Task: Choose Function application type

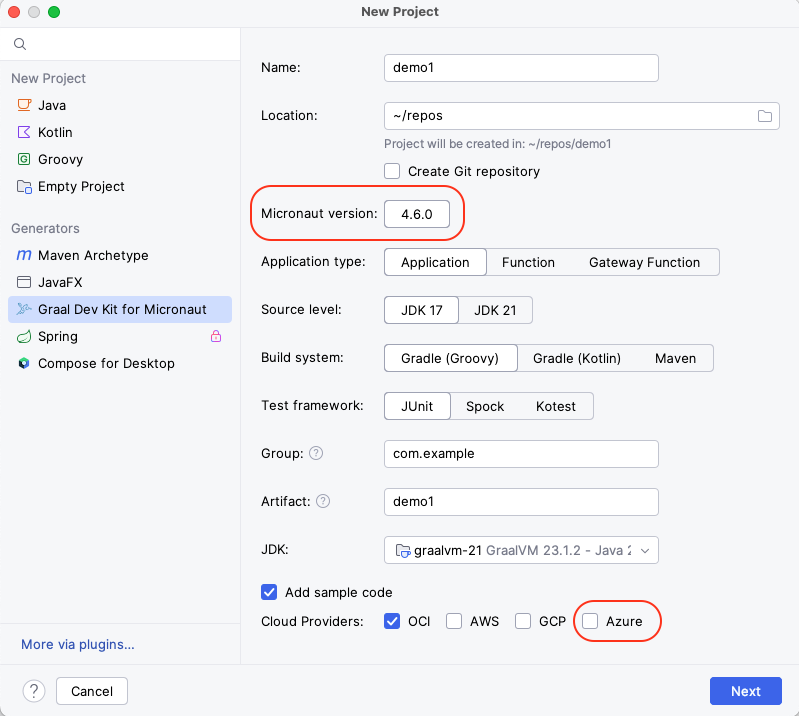Action: click(528, 262)
